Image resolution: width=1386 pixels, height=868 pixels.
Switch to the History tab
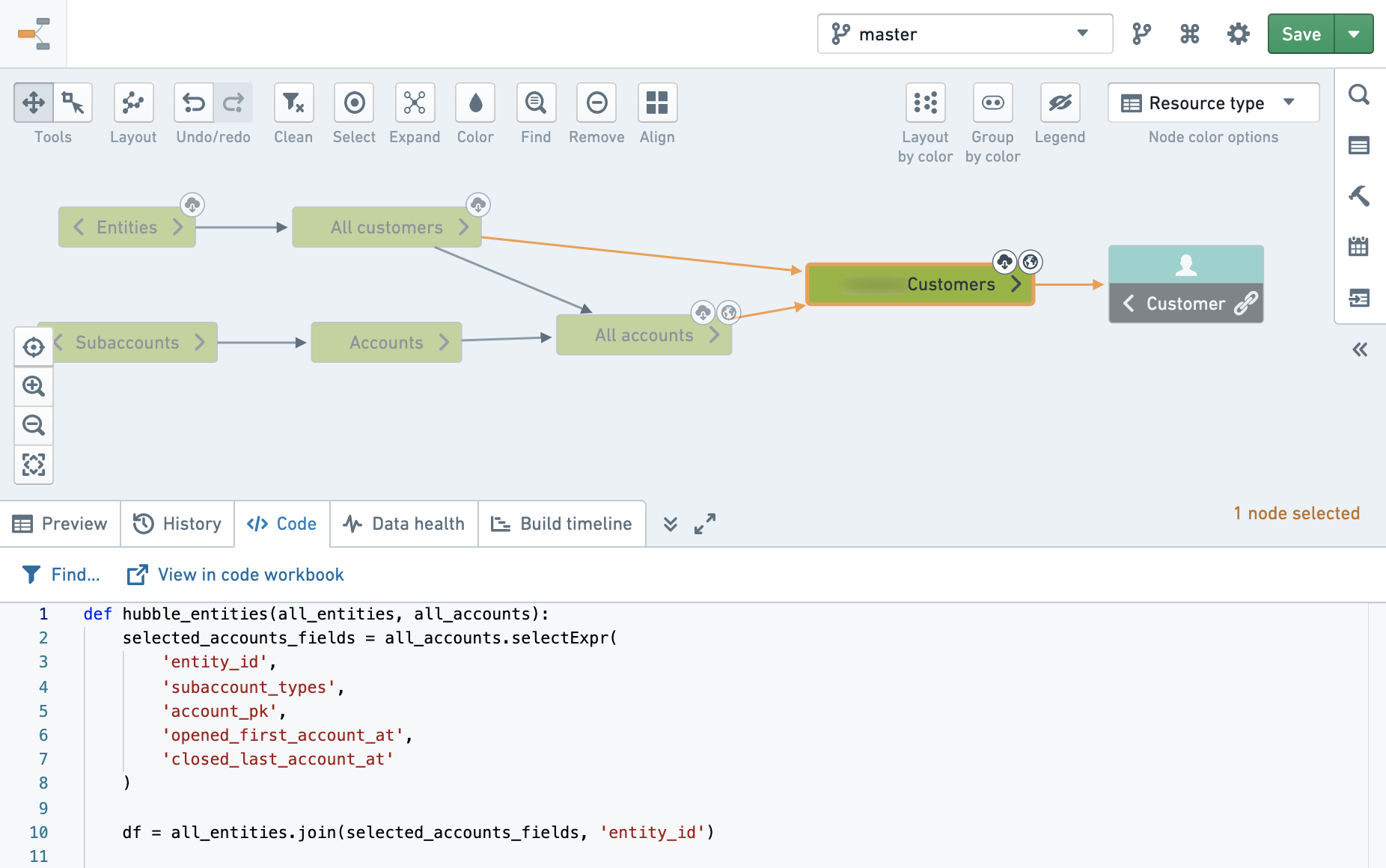[x=177, y=524]
